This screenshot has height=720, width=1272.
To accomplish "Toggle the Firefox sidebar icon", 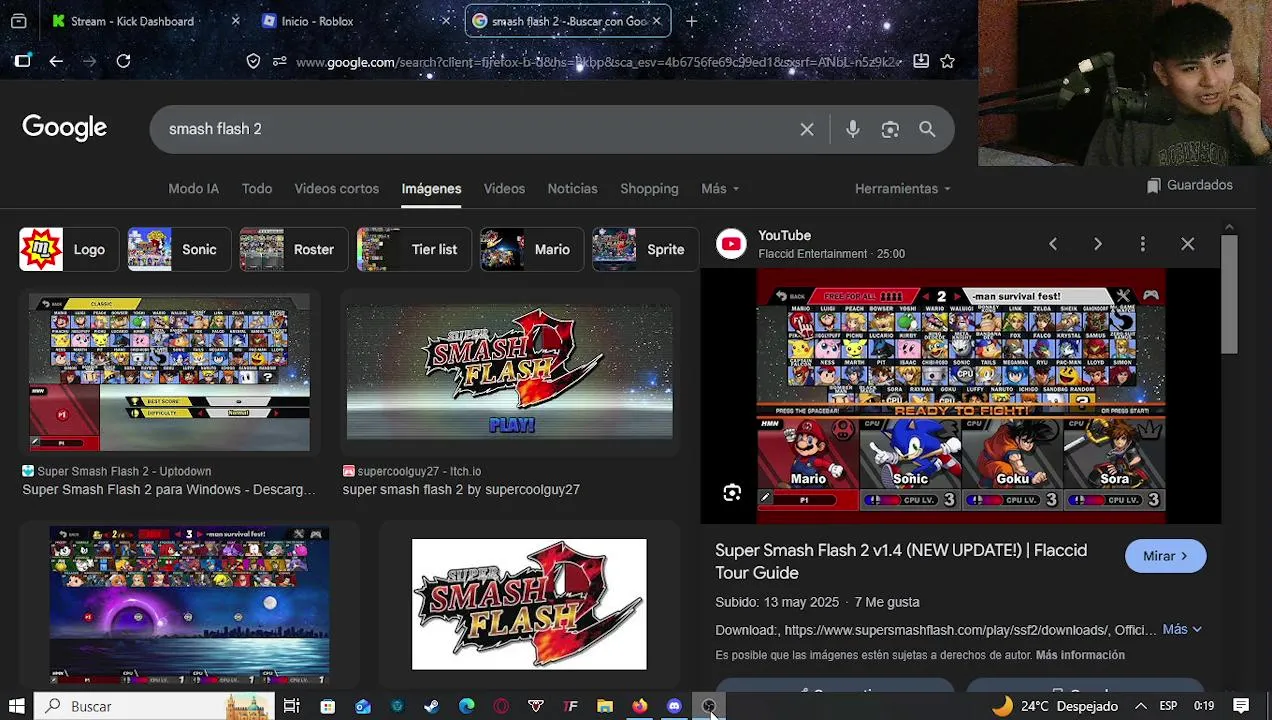I will (x=22, y=61).
